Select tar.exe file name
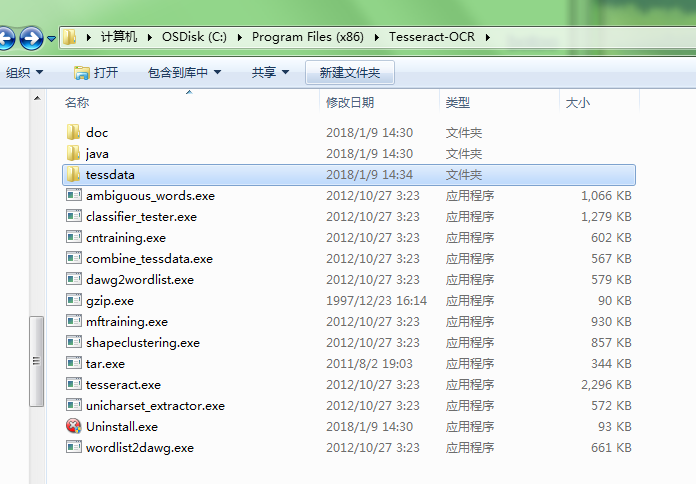Viewport: 696px width, 484px height. pyautogui.click(x=105, y=364)
